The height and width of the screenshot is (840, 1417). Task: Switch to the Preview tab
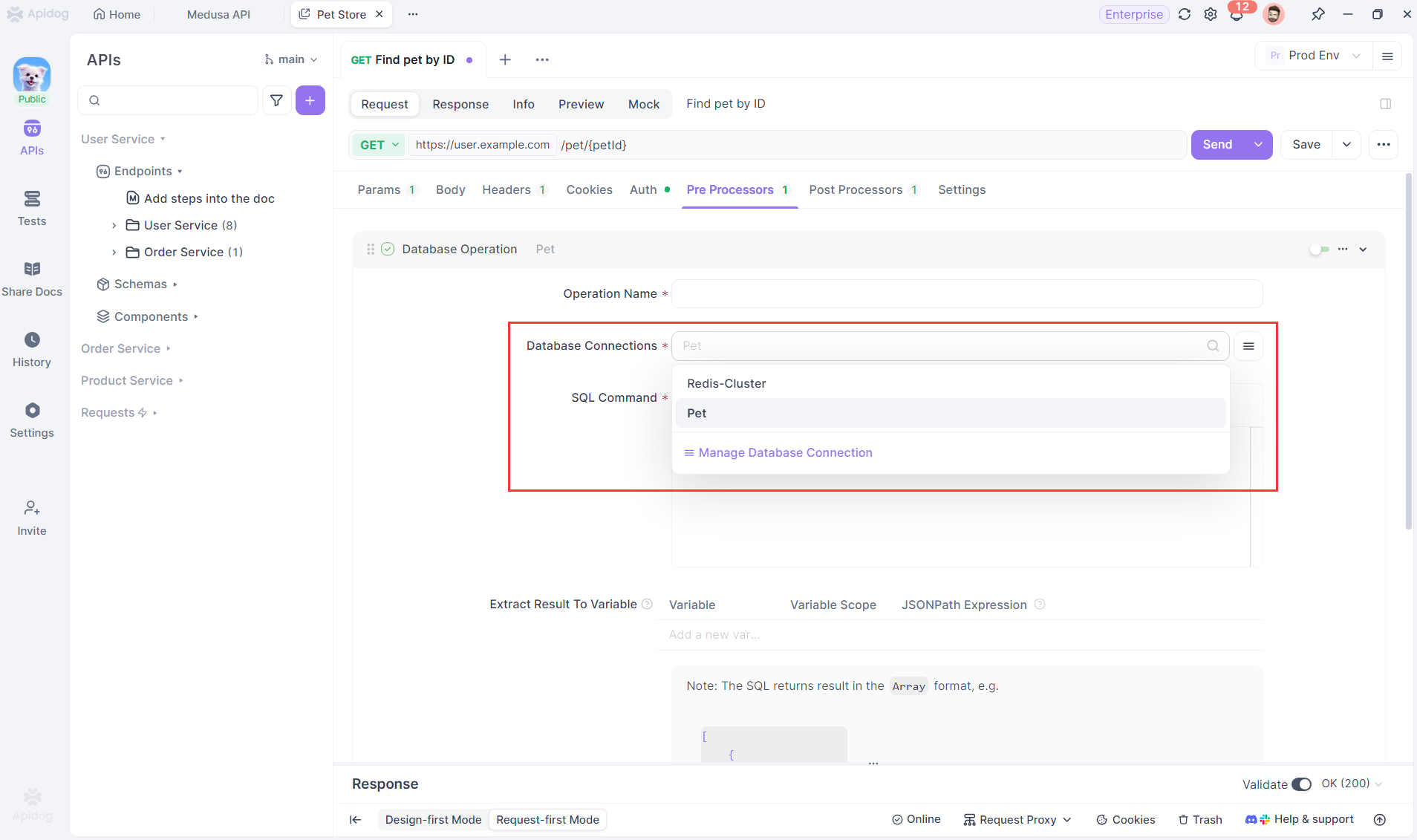point(581,104)
